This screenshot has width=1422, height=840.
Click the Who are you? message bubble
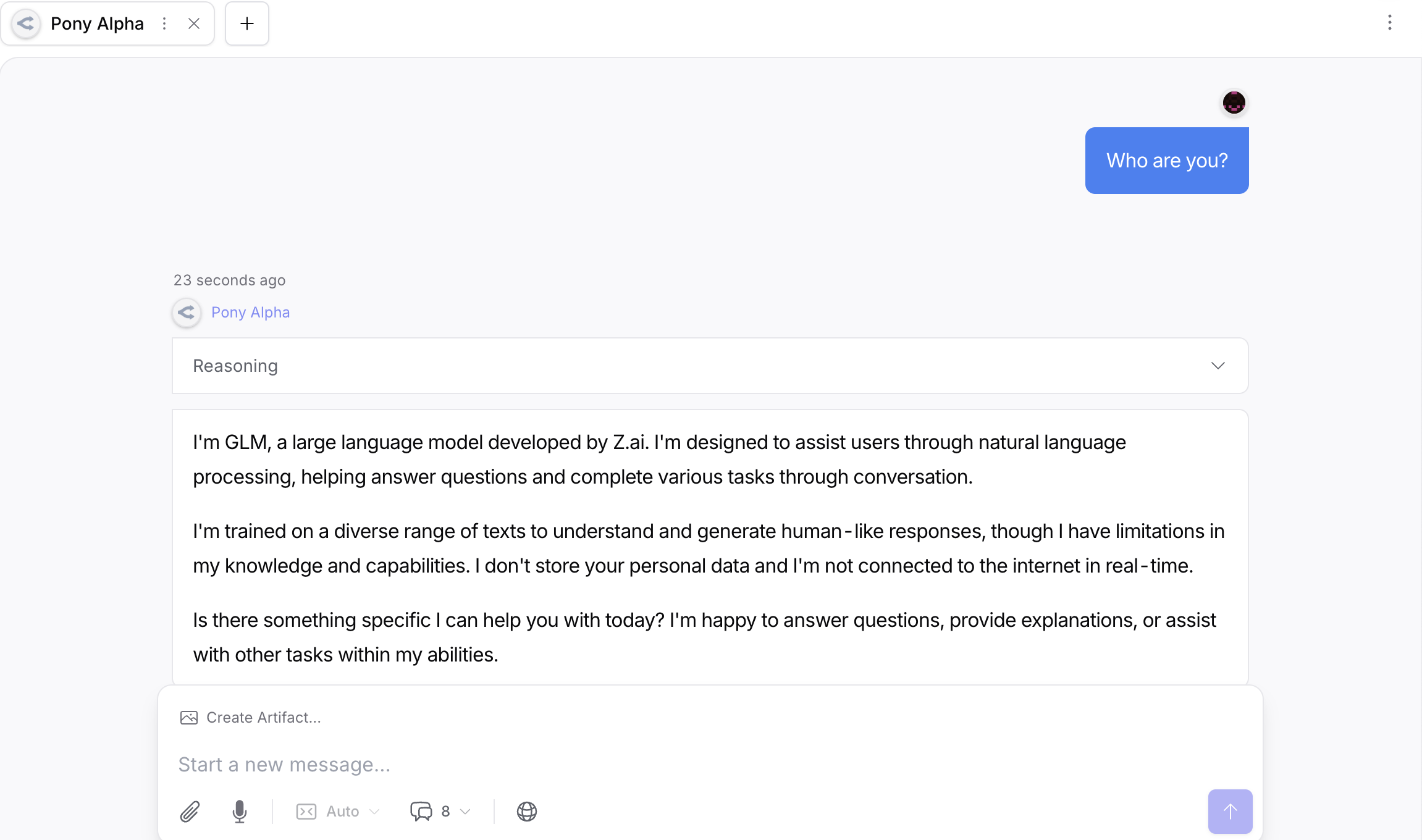[1166, 161]
